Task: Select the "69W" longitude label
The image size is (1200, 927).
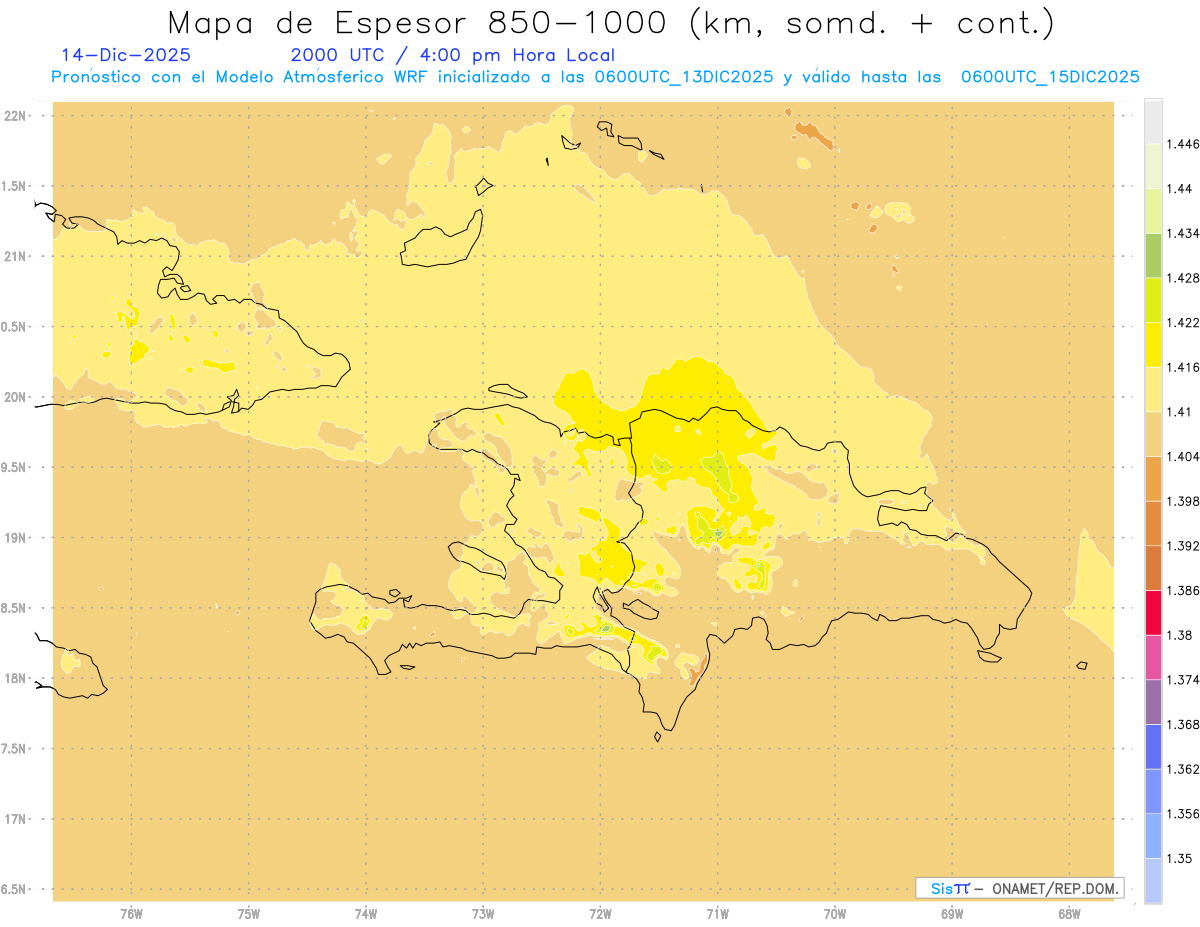Action: click(x=952, y=914)
